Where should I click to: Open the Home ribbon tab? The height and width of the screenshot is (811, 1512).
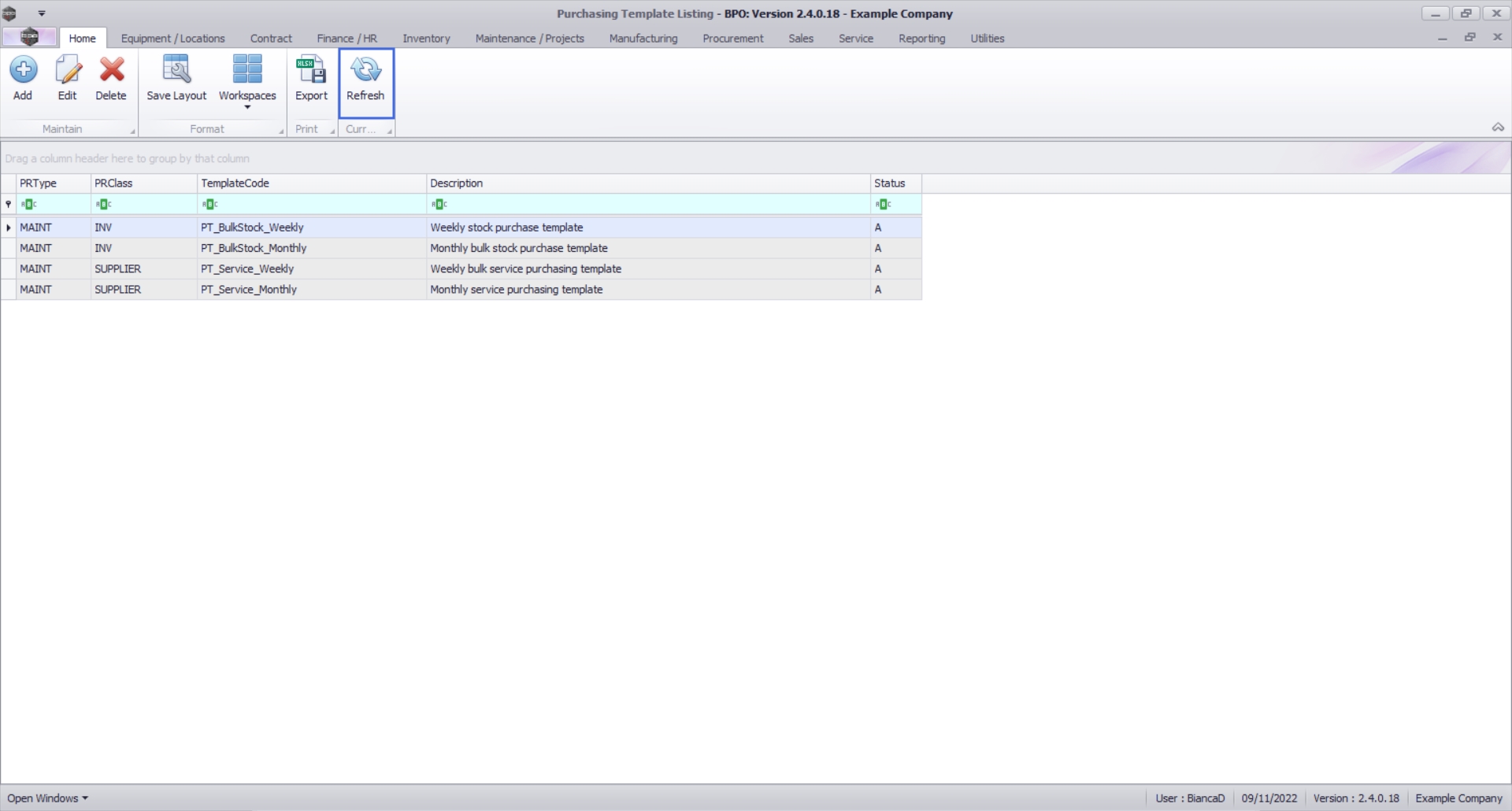point(82,38)
